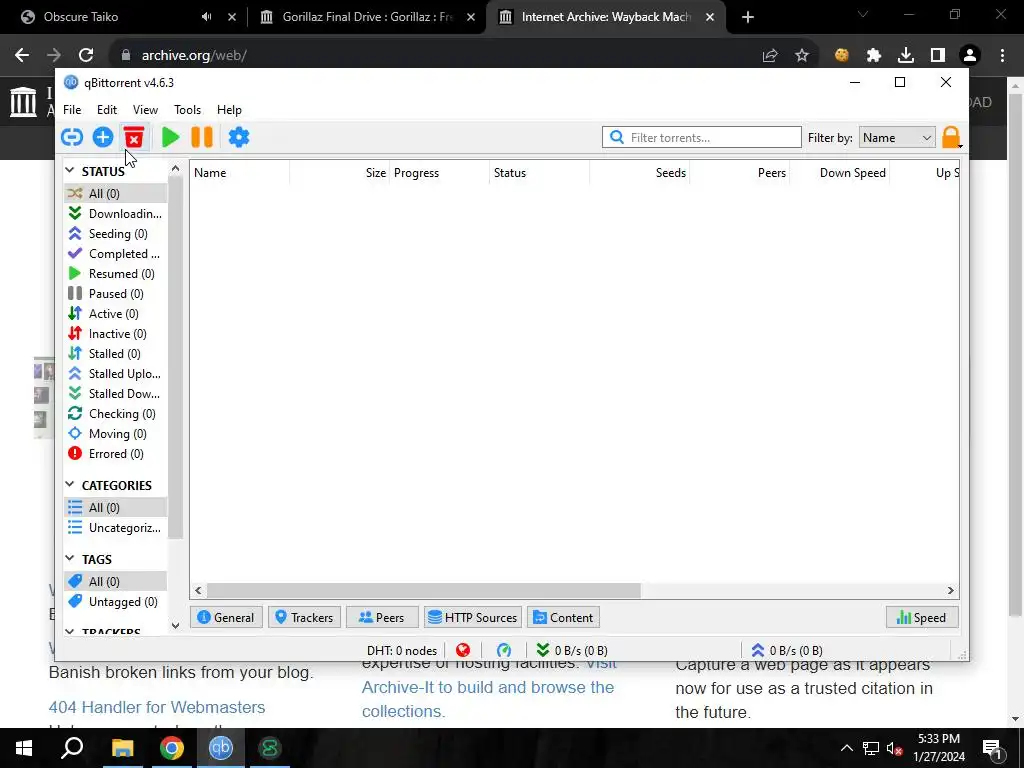This screenshot has width=1024, height=768.
Task: Switch to Trackers tab
Action: click(x=304, y=618)
